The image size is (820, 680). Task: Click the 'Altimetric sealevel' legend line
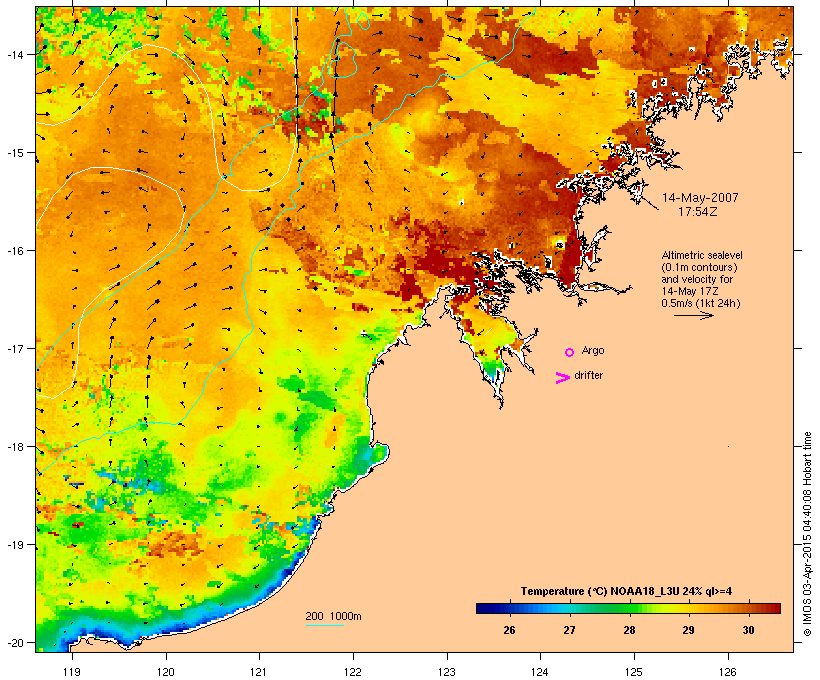point(701,255)
